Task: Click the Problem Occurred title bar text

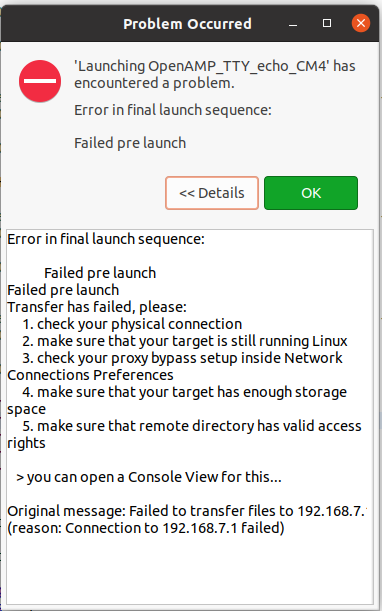Action: (x=187, y=24)
